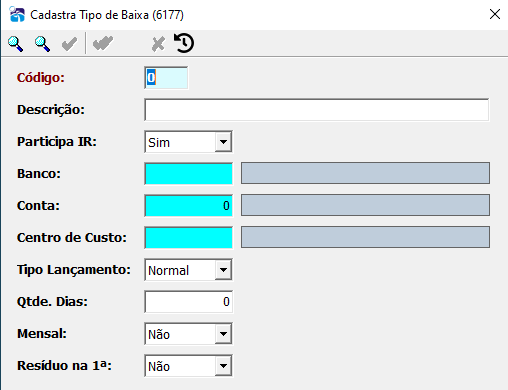Click the history clock arrow icon
The width and height of the screenshot is (508, 390).
(x=184, y=43)
